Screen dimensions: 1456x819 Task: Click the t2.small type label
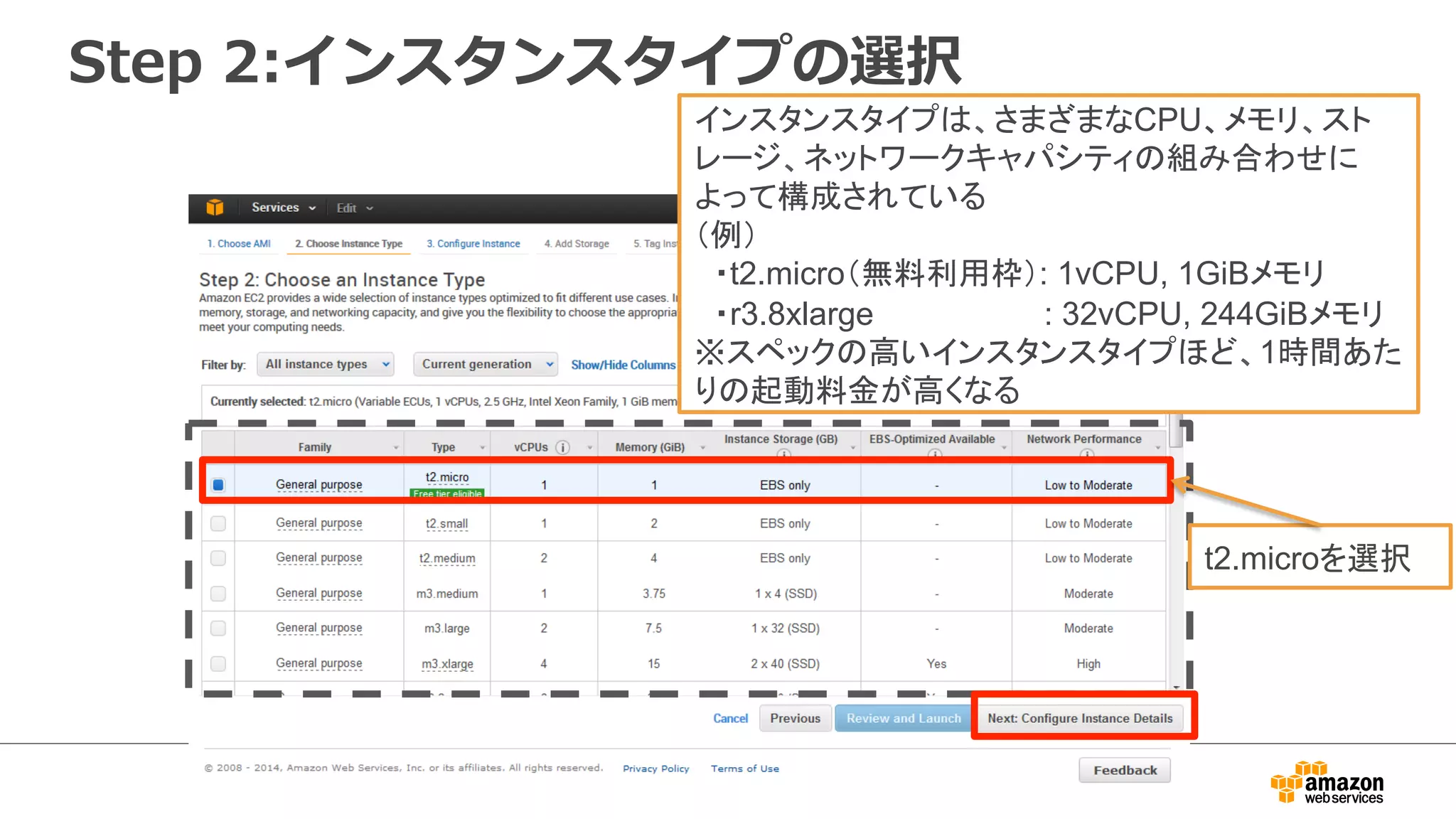click(x=446, y=524)
